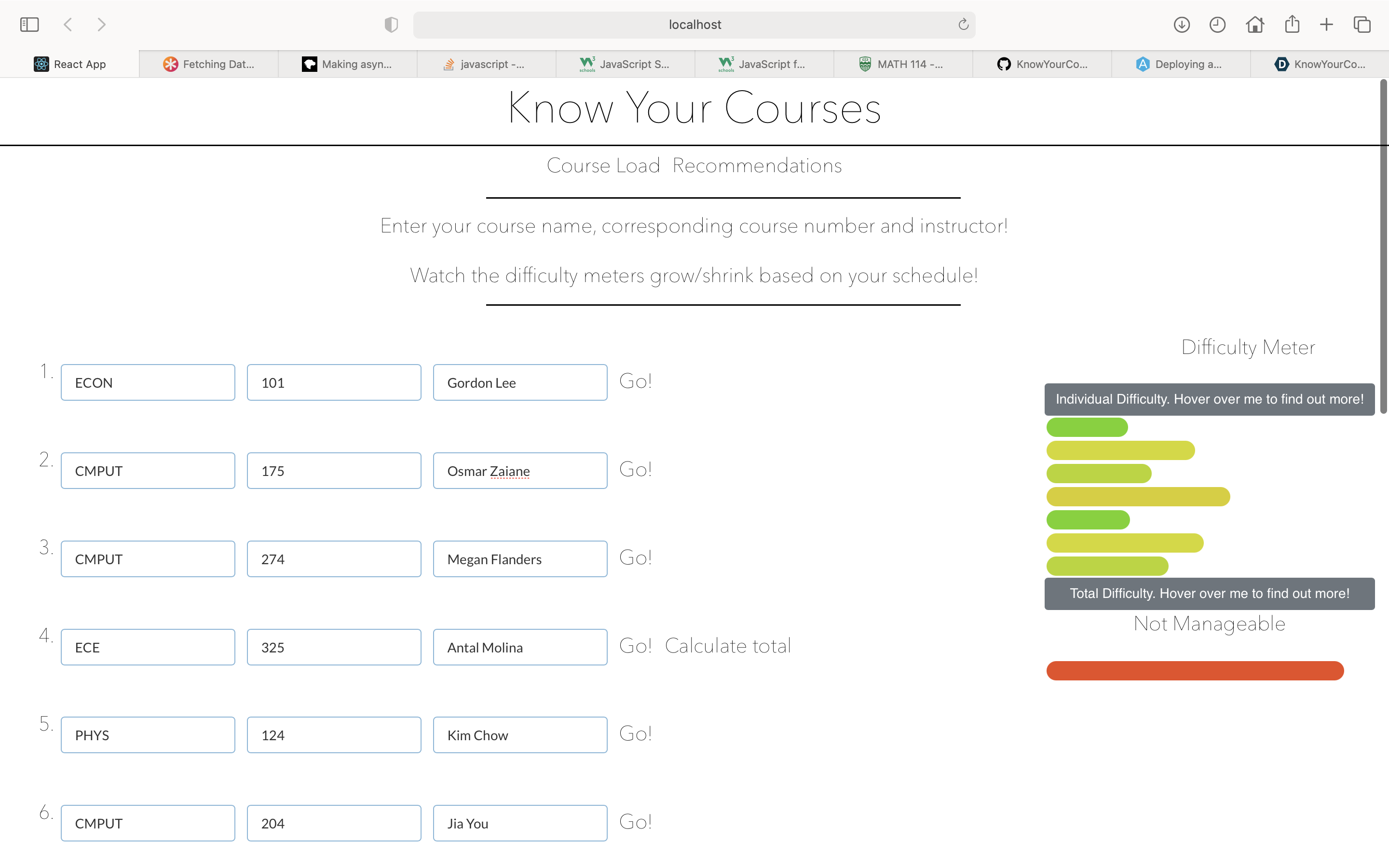The height and width of the screenshot is (868, 1389).
Task: Click the Individual Difficulty tooltip banner
Action: [1209, 400]
